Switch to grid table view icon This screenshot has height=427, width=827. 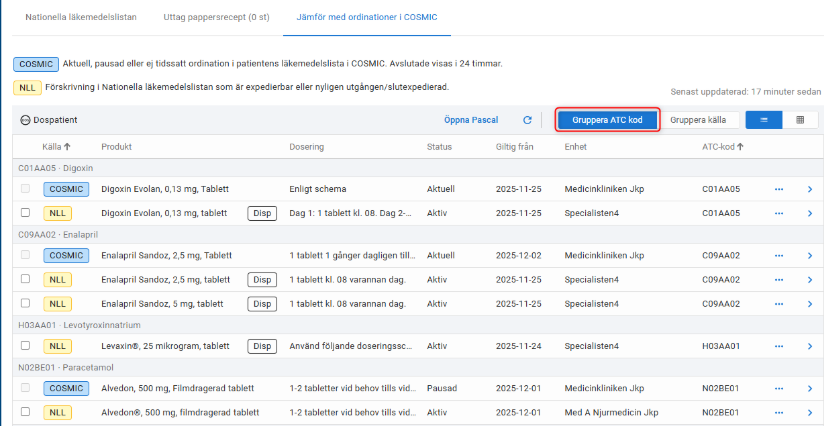tap(800, 120)
